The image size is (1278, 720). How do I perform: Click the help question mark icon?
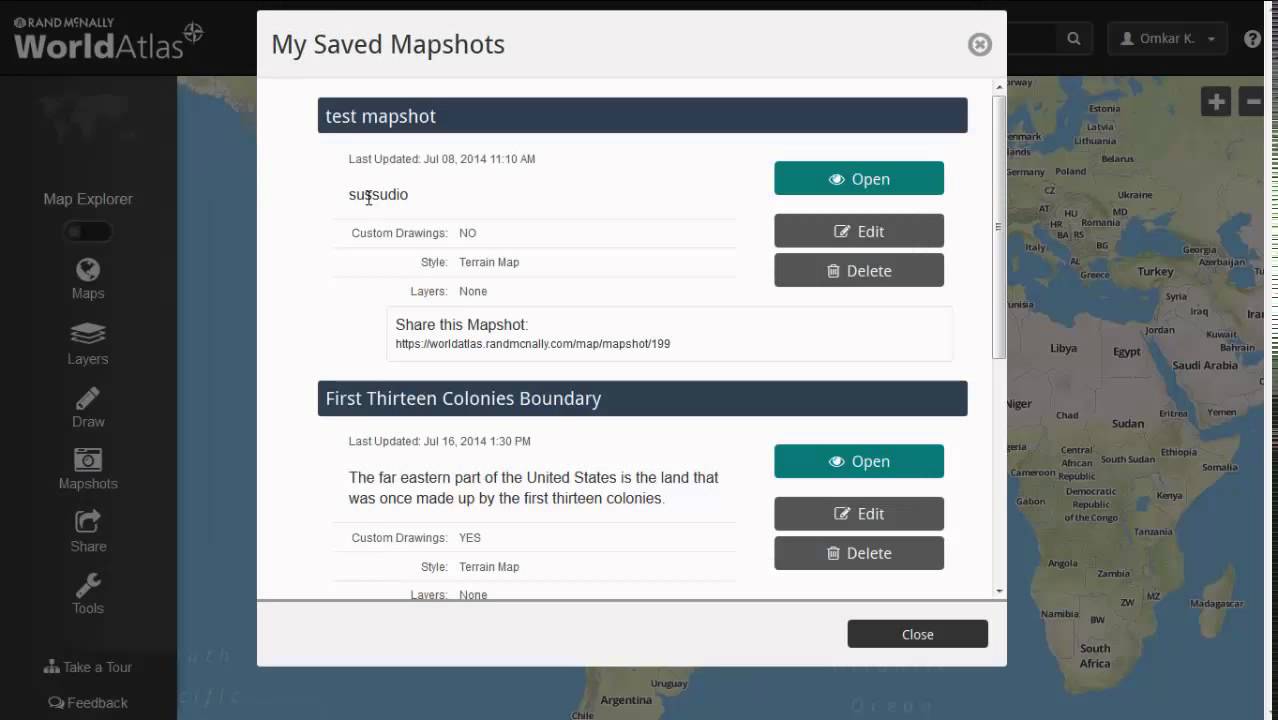(1252, 39)
